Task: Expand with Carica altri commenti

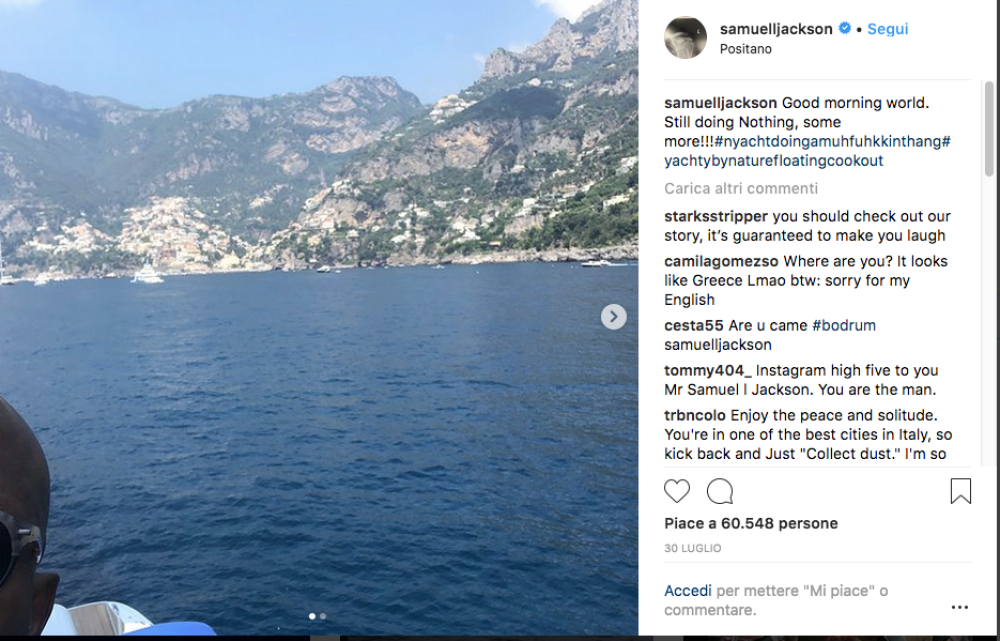Action: (x=741, y=188)
